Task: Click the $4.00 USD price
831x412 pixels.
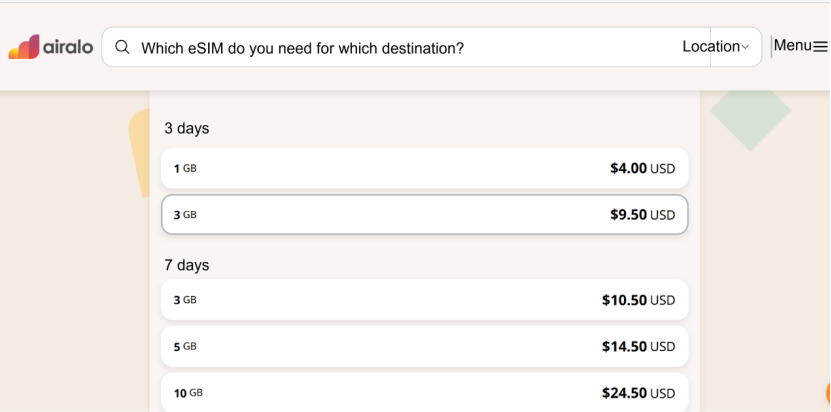Action: [642, 168]
